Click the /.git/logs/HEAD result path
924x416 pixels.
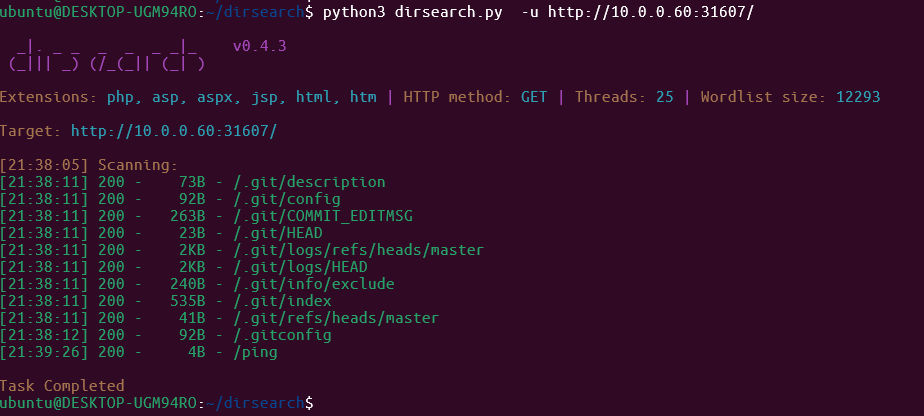tap(301, 268)
